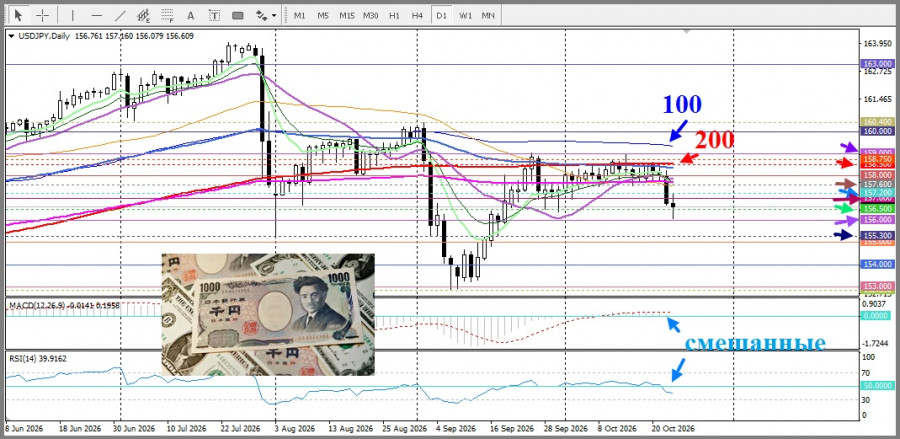Pick the Horizontal Line drawing tool
900x439 pixels.
click(96, 15)
